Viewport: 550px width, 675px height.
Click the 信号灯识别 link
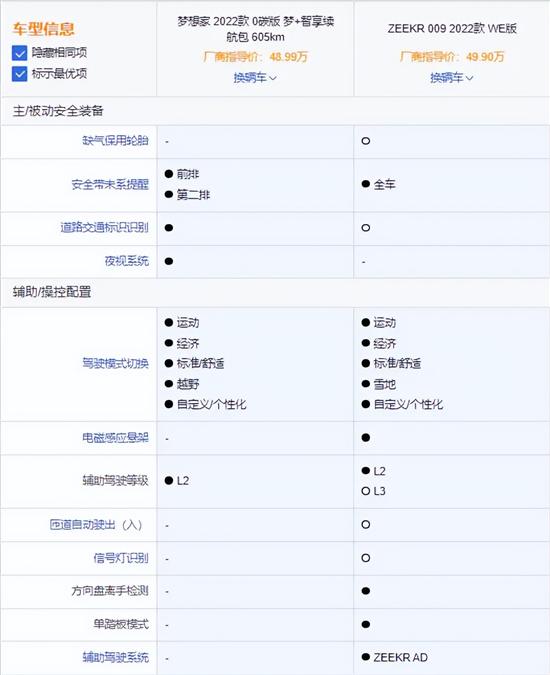[x=121, y=558]
